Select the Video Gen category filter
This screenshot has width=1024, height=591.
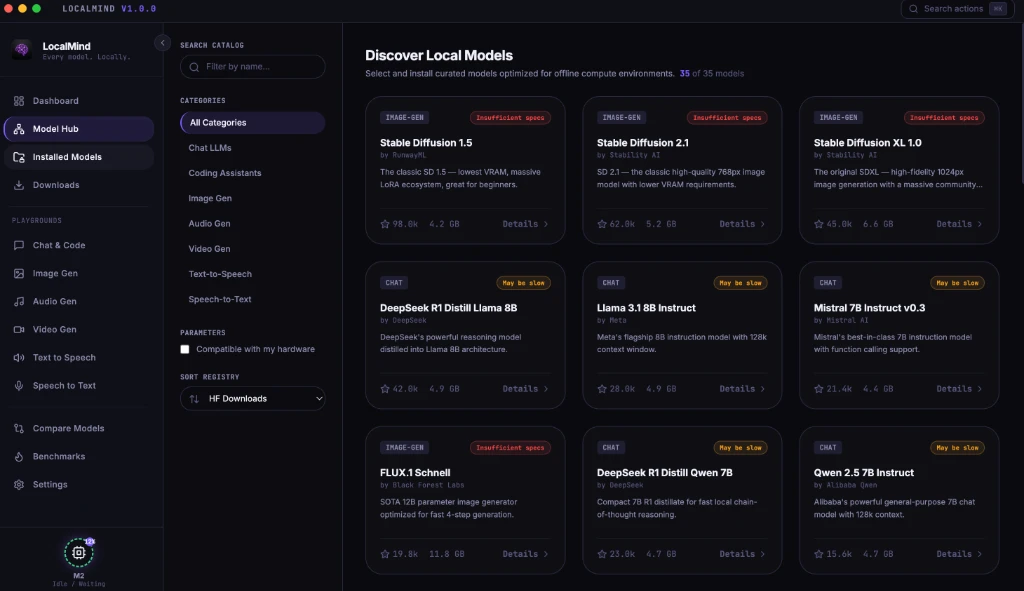pos(209,249)
